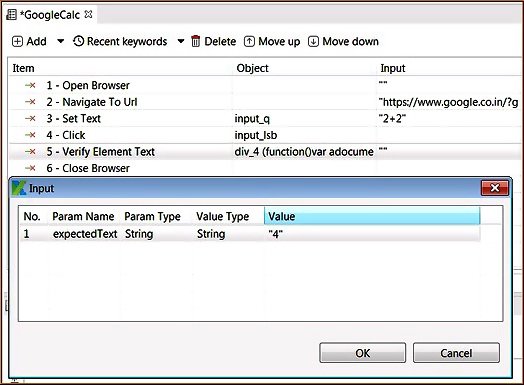
Task: Select the Add text label in toolbar
Action: 36,41
